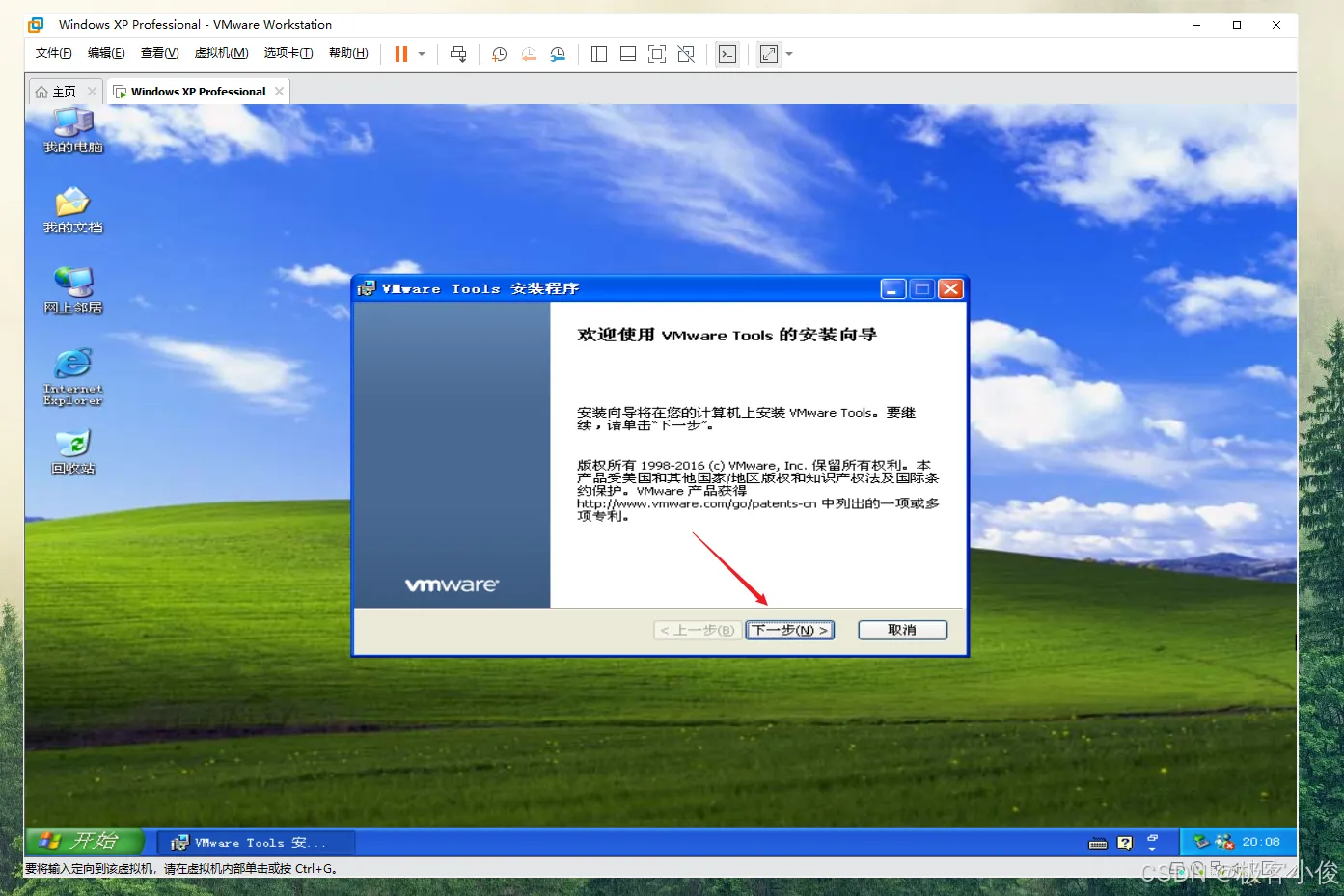Expand the stretch display dropdown arrow
This screenshot has height=896, width=1344.
(789, 54)
